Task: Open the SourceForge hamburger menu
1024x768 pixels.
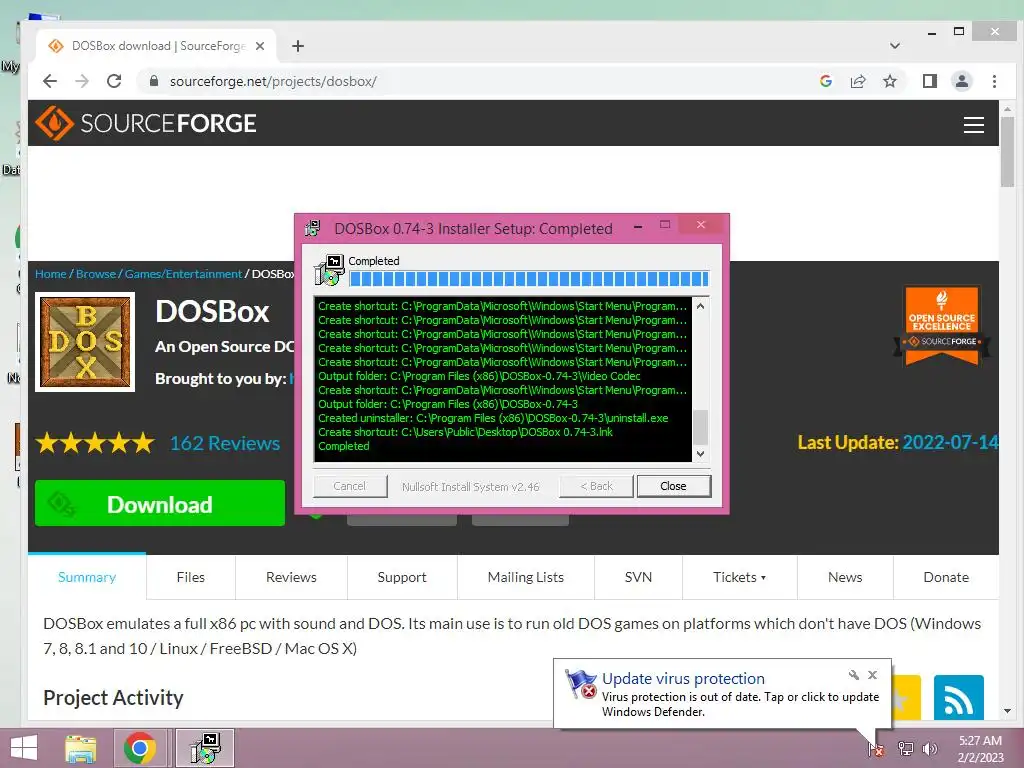Action: click(x=973, y=124)
